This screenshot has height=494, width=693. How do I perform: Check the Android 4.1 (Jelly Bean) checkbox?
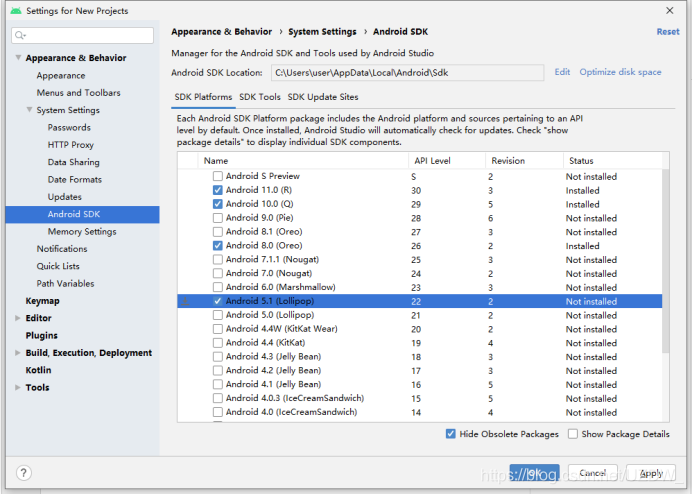coord(217,384)
